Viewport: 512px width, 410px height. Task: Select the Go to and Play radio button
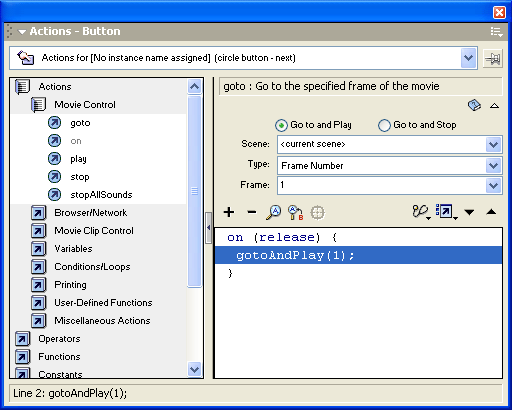tap(281, 125)
